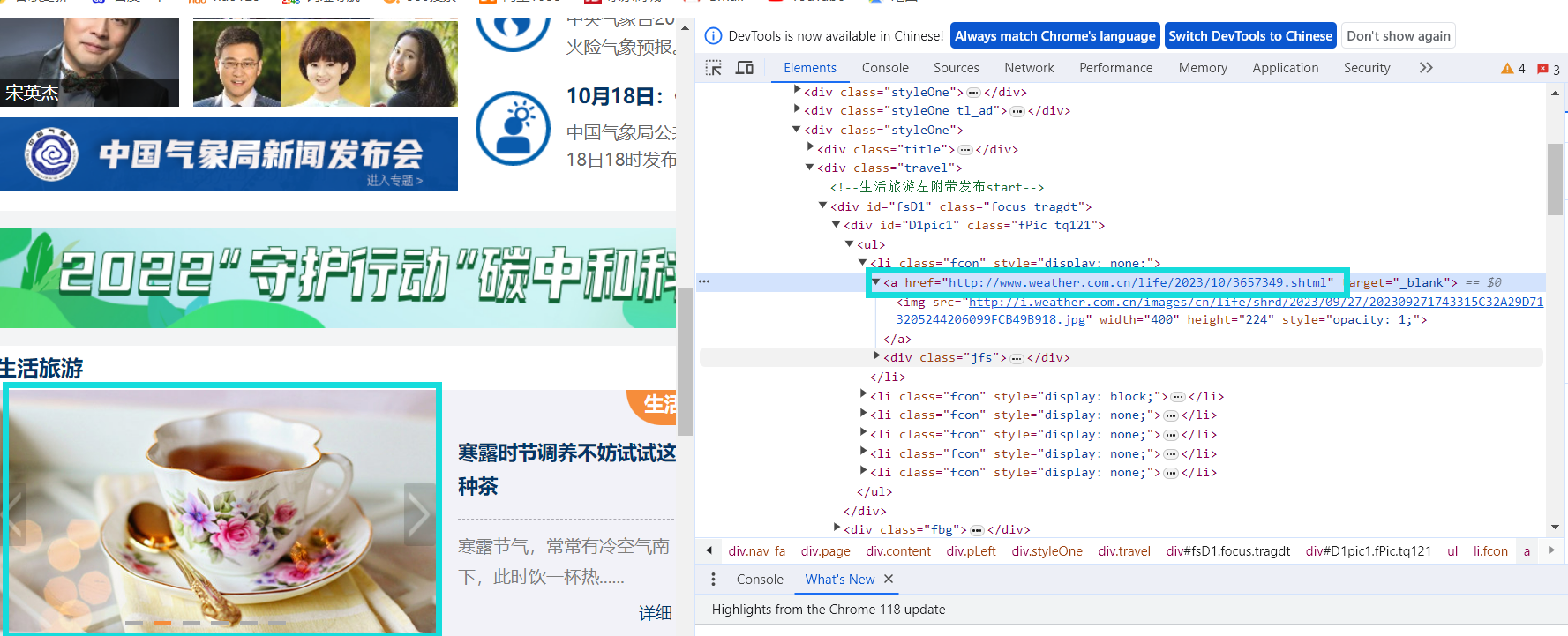Select li.fcon in the breadcrumb bar

pyautogui.click(x=1490, y=551)
